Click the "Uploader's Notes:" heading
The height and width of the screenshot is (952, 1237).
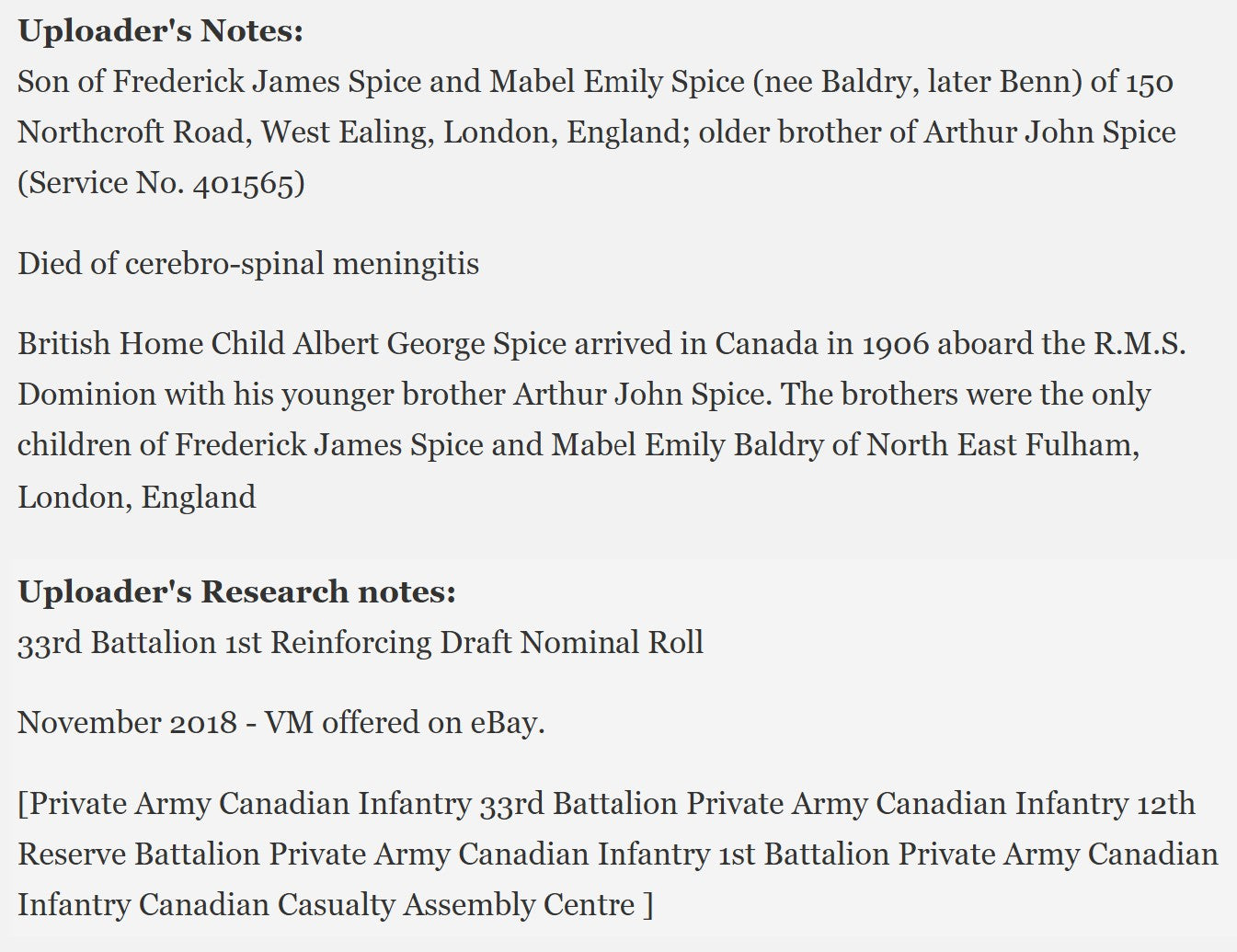tap(160, 31)
